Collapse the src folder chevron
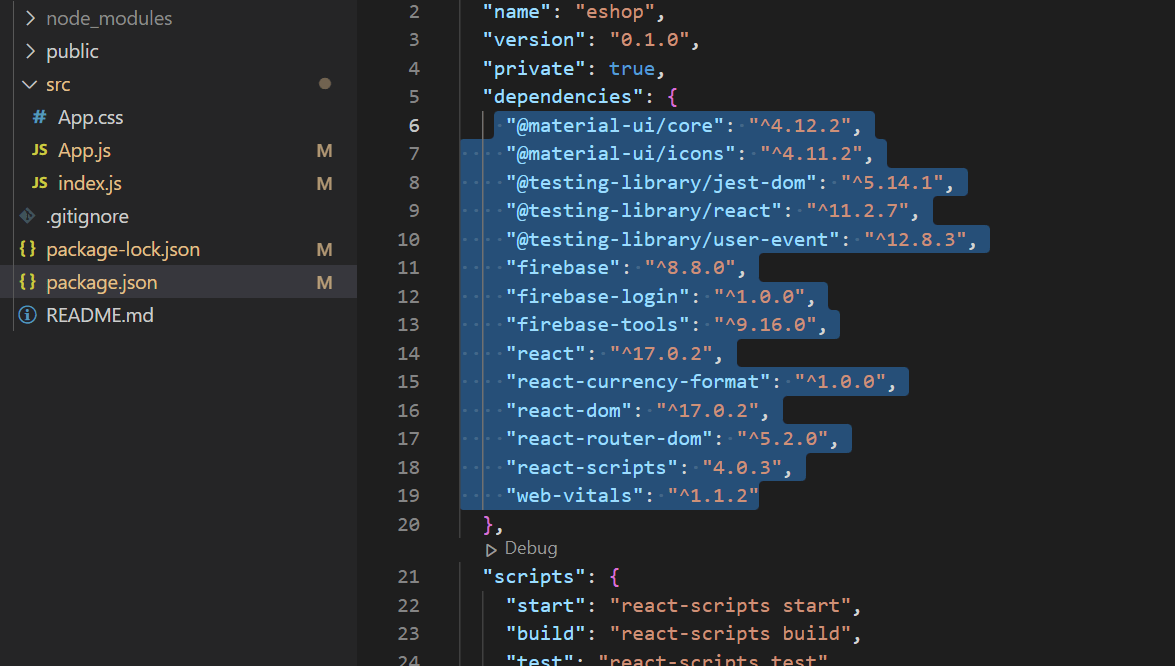The height and width of the screenshot is (666, 1175). pos(30,85)
